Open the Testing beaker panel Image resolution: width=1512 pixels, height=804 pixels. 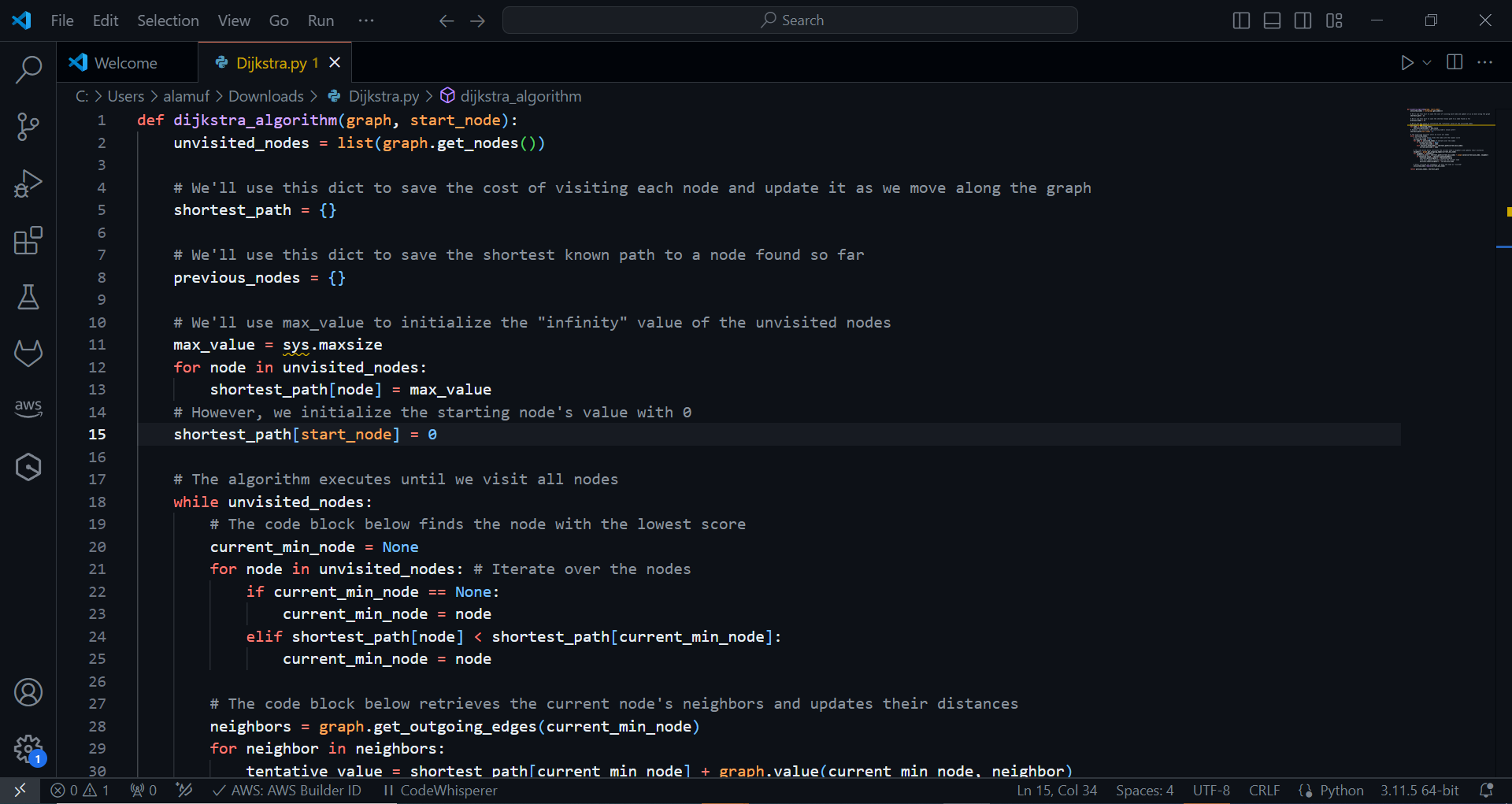(28, 298)
